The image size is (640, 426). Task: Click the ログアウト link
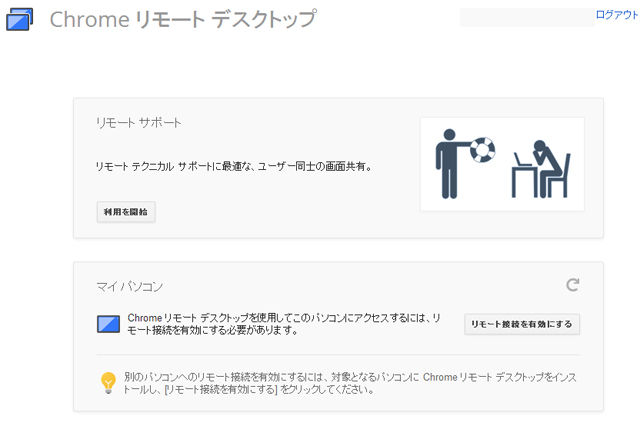point(617,15)
